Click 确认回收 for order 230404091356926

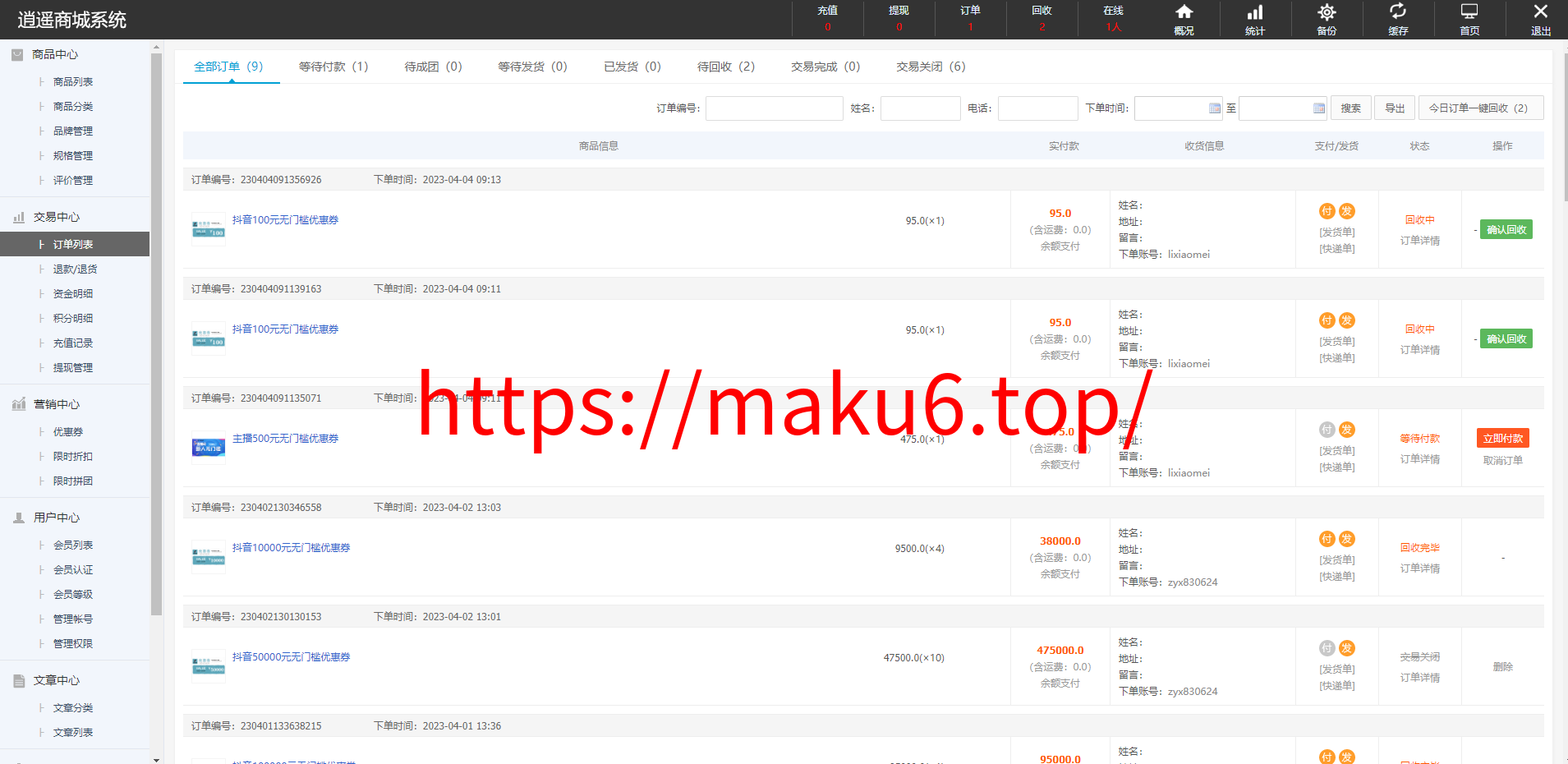(x=1506, y=230)
